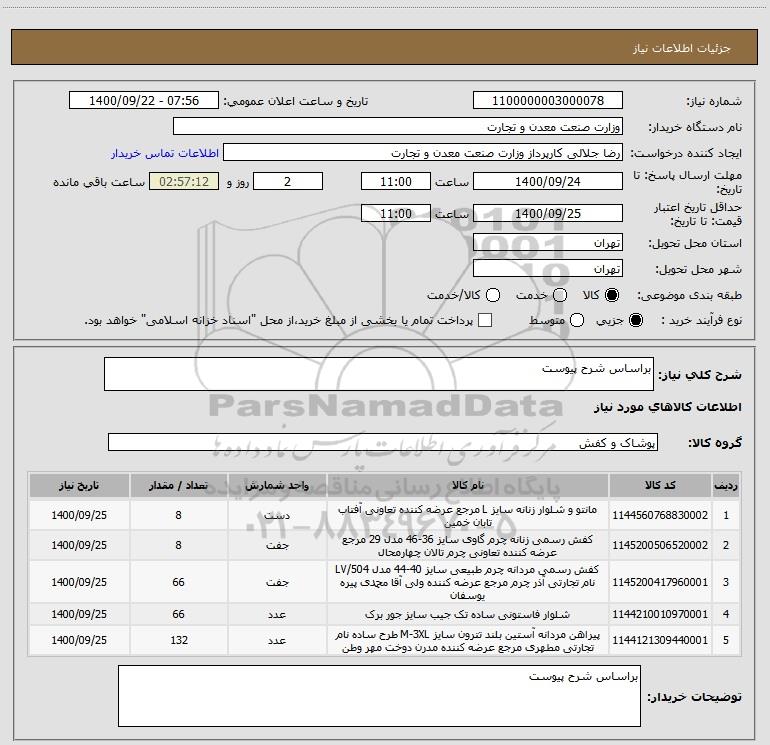
Task: Click the page header جزئیات اطلاعات نیاز
Action: click(681, 48)
